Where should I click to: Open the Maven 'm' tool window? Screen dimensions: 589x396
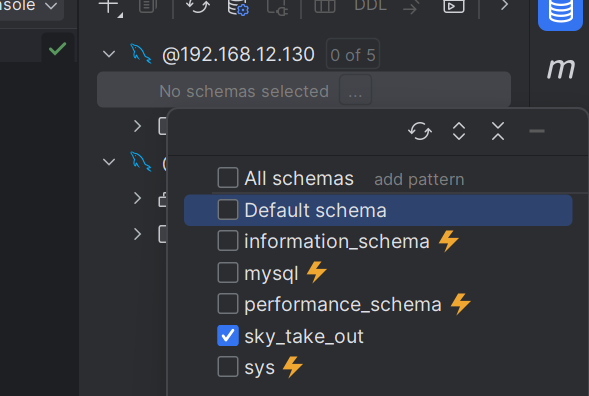[561, 69]
